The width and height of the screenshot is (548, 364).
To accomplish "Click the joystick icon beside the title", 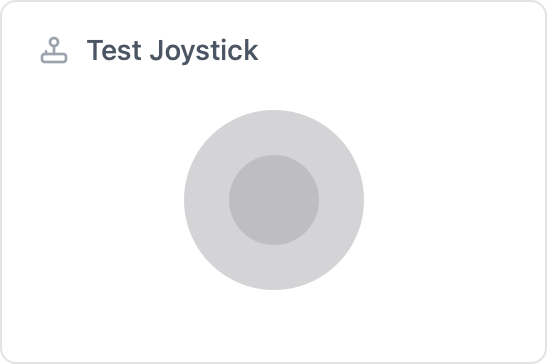I will tap(54, 50).
